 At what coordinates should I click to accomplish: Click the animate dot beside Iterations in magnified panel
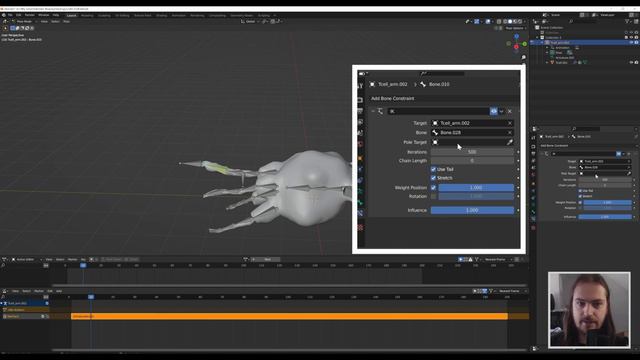click(518, 152)
